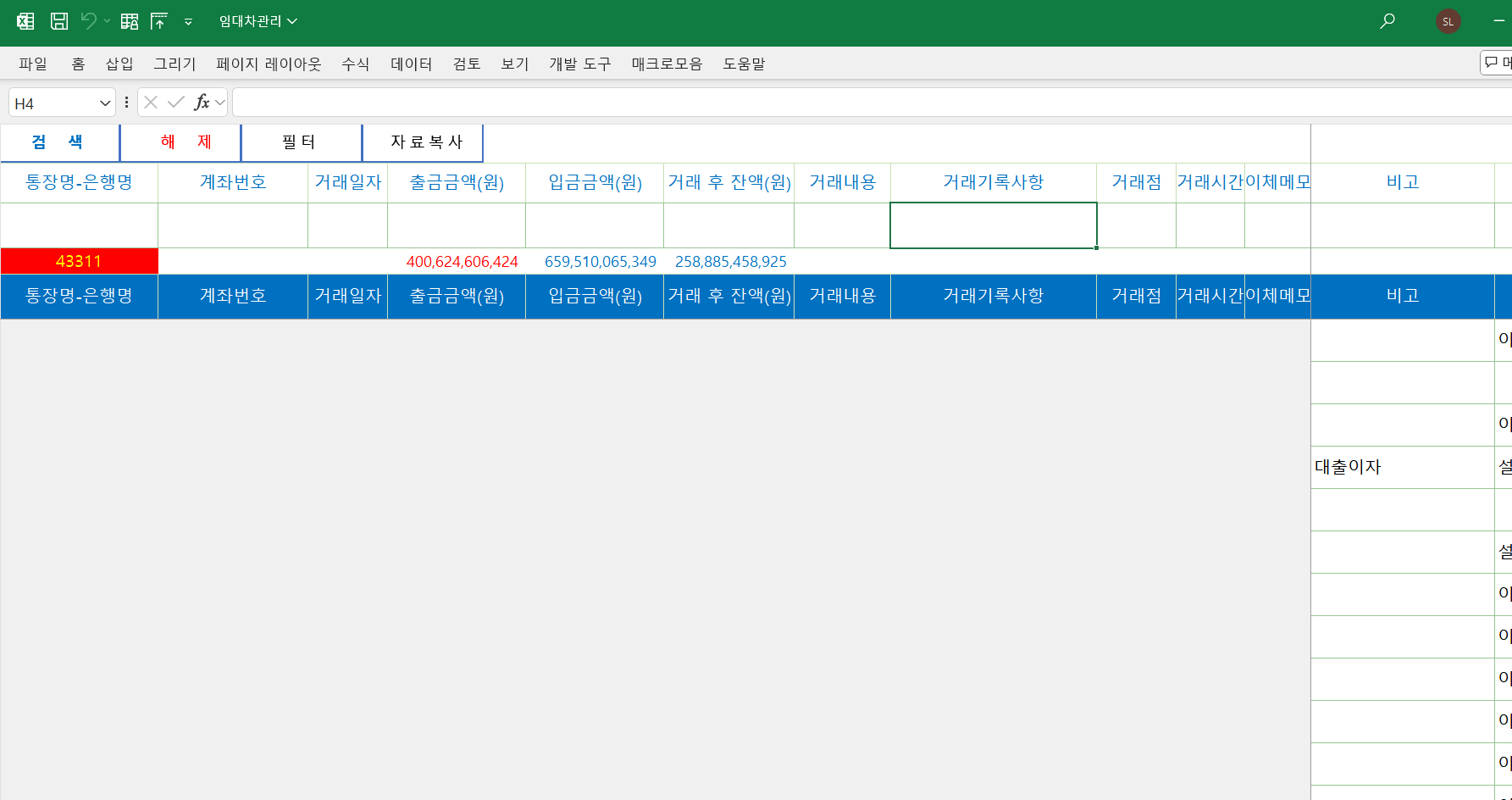Switch to the 그리기 ribbon tab

174,64
